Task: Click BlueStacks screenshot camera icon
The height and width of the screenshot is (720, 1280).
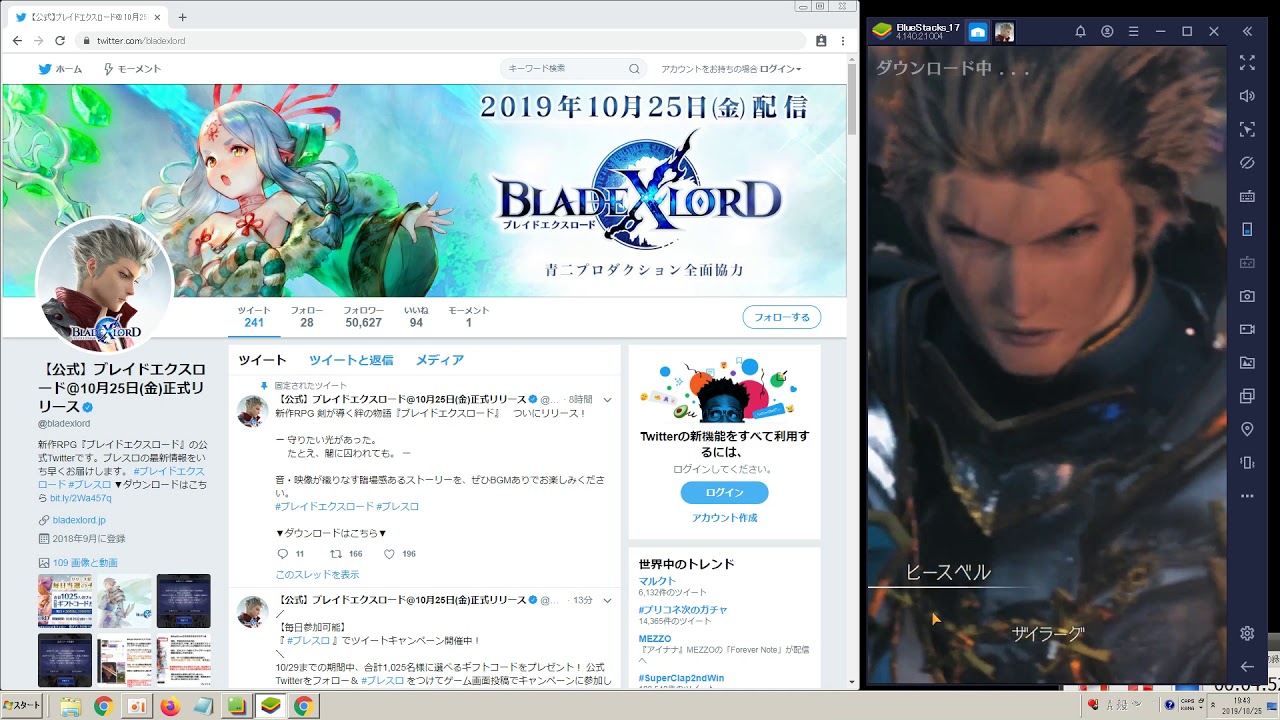Action: point(1247,296)
